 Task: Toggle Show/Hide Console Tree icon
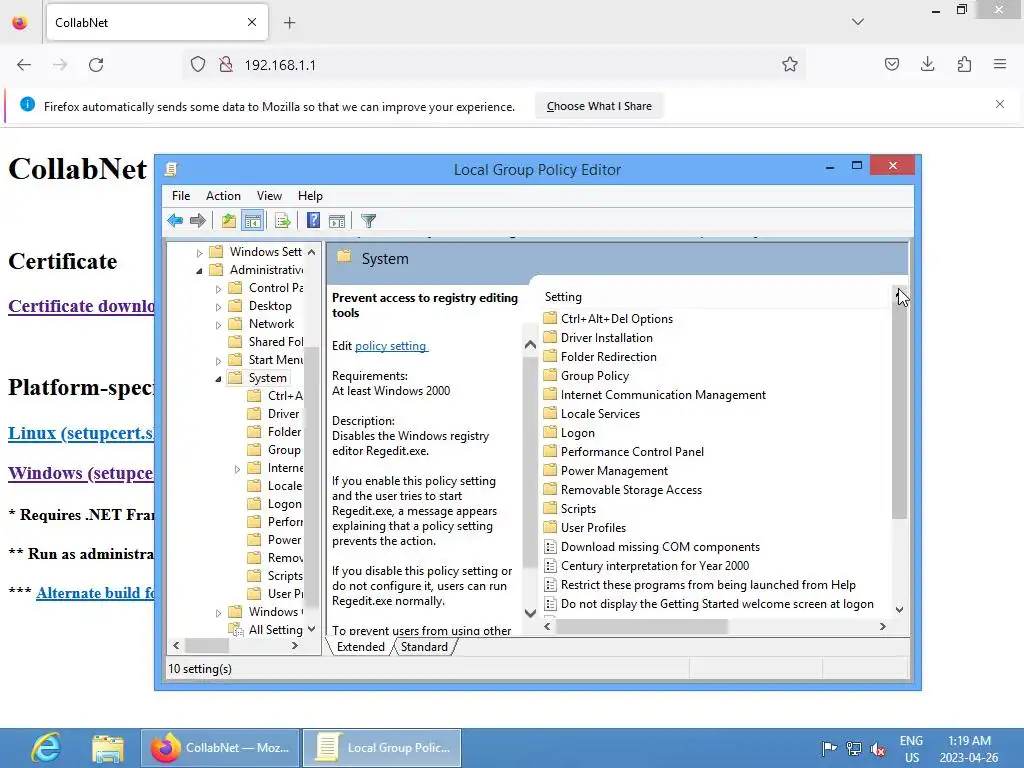pyautogui.click(x=252, y=221)
